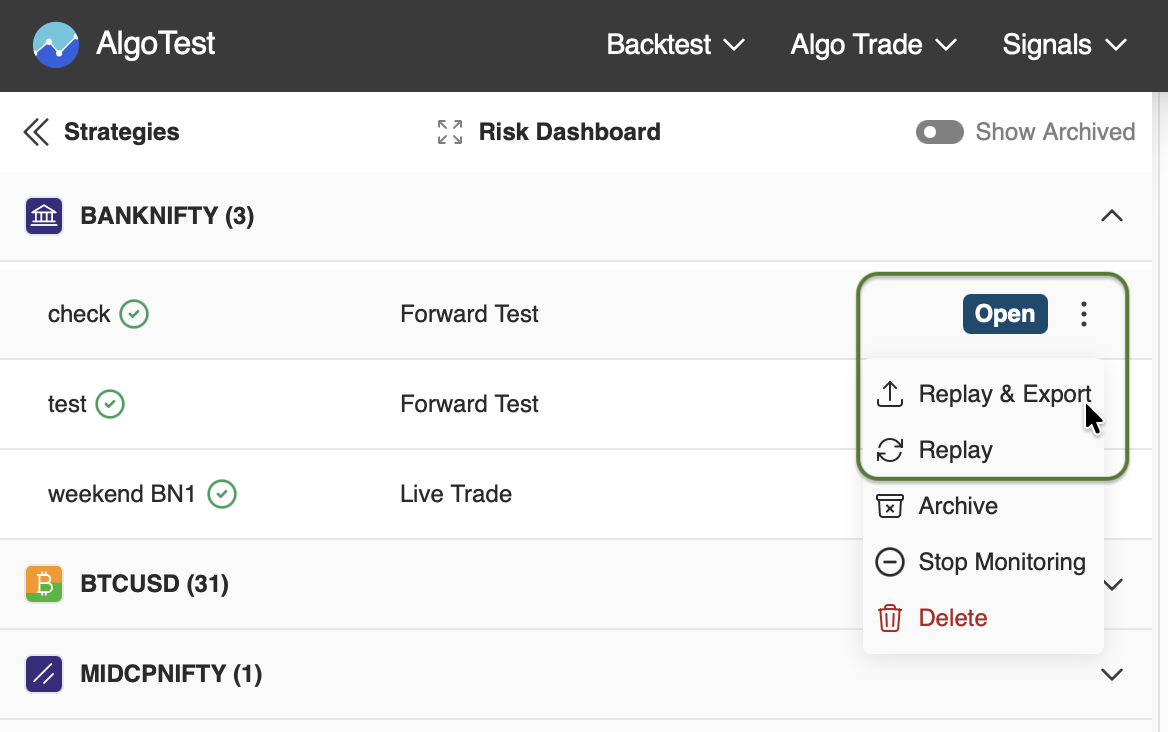Click the green check next to test
This screenshot has width=1168, height=732.
coord(110,404)
